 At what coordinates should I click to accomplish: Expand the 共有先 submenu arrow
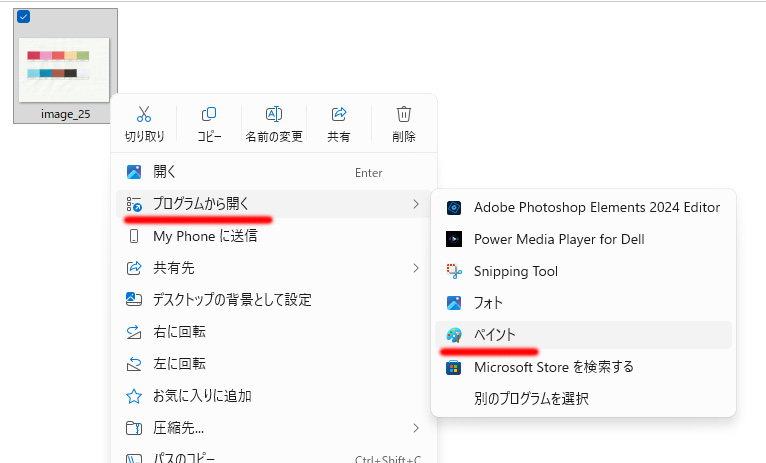point(415,268)
